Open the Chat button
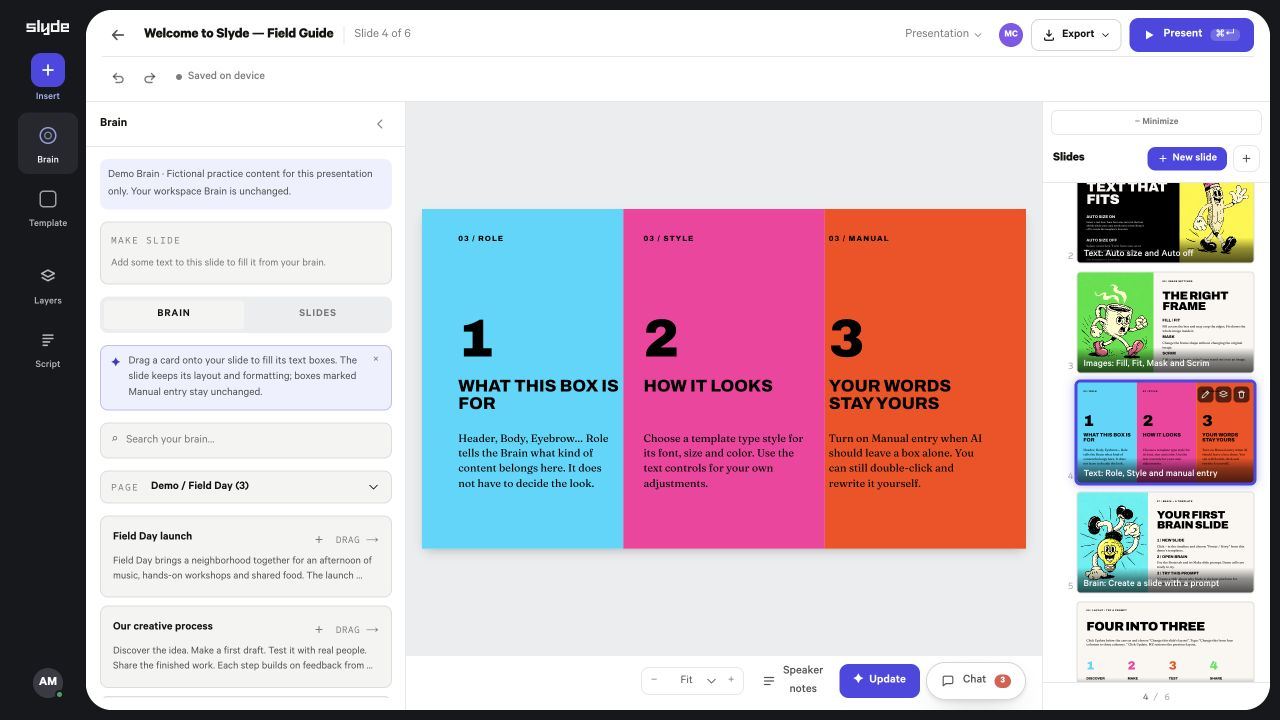Image resolution: width=1280 pixels, height=720 pixels. click(976, 680)
